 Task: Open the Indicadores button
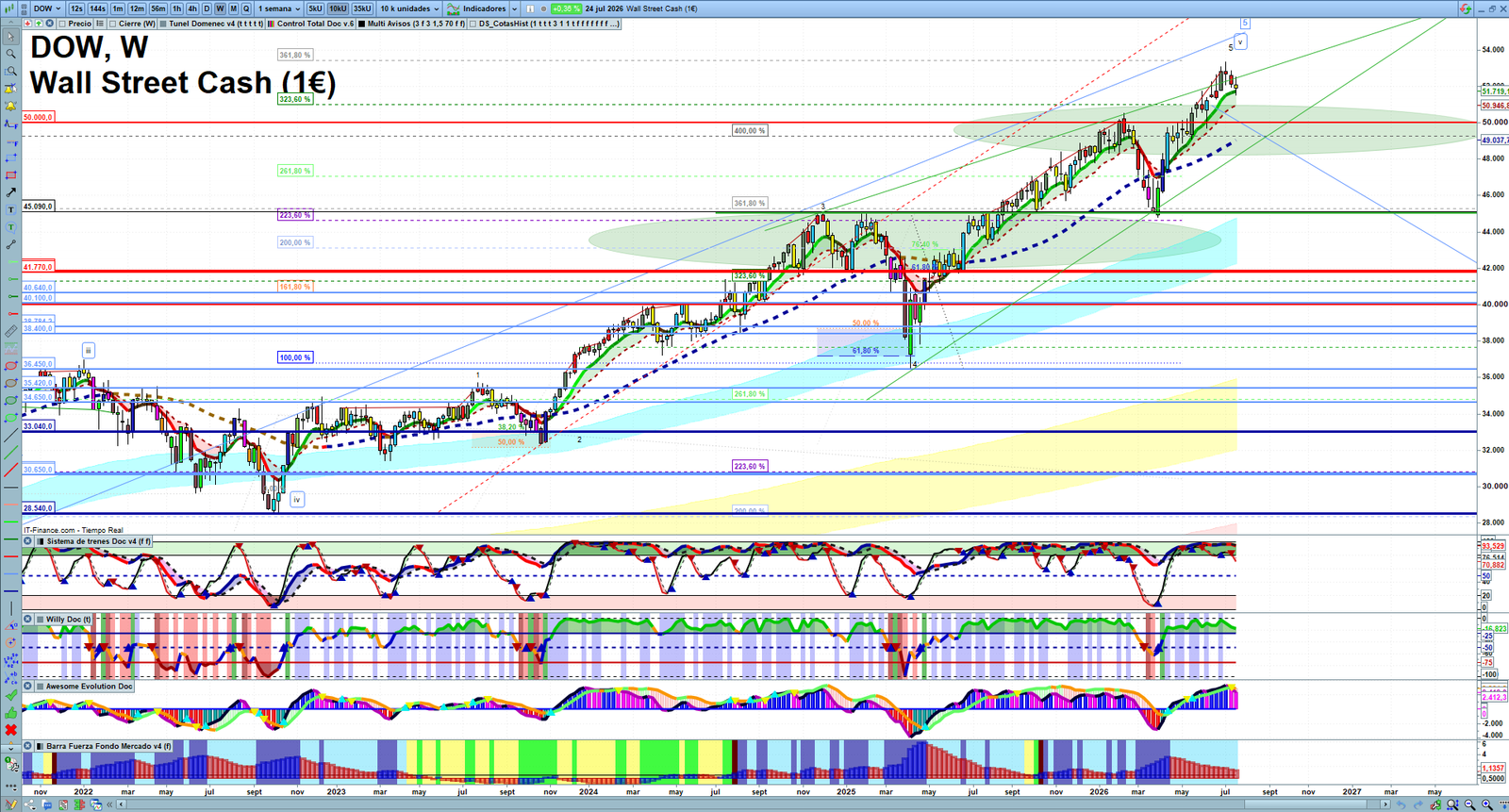[477, 8]
